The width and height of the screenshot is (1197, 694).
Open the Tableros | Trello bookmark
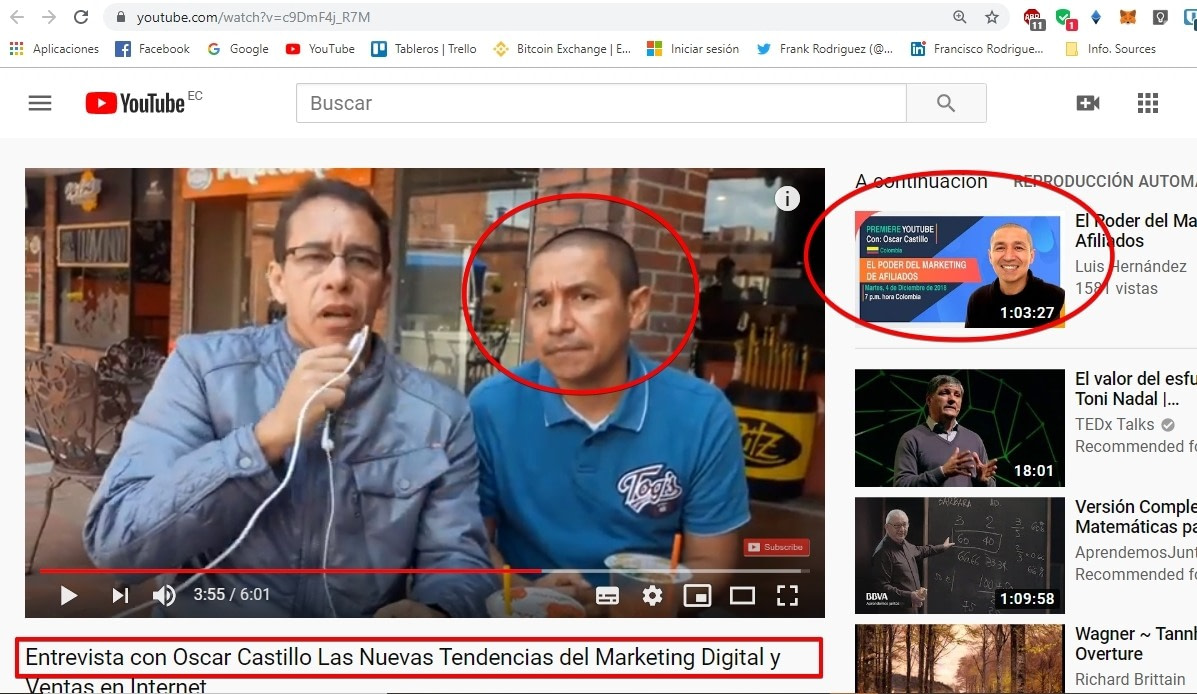point(424,49)
